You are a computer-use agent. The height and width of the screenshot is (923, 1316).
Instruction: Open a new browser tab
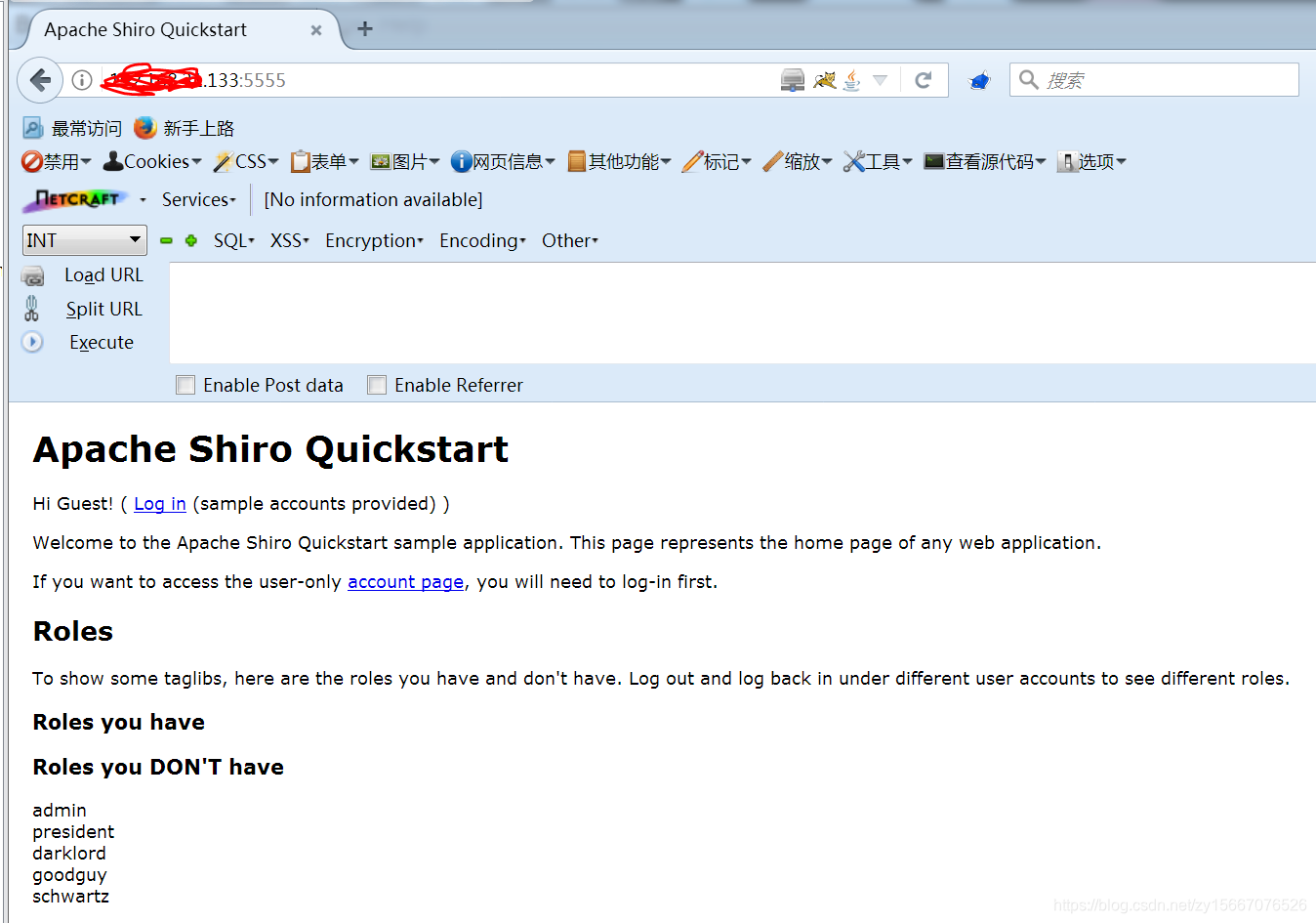(x=365, y=29)
